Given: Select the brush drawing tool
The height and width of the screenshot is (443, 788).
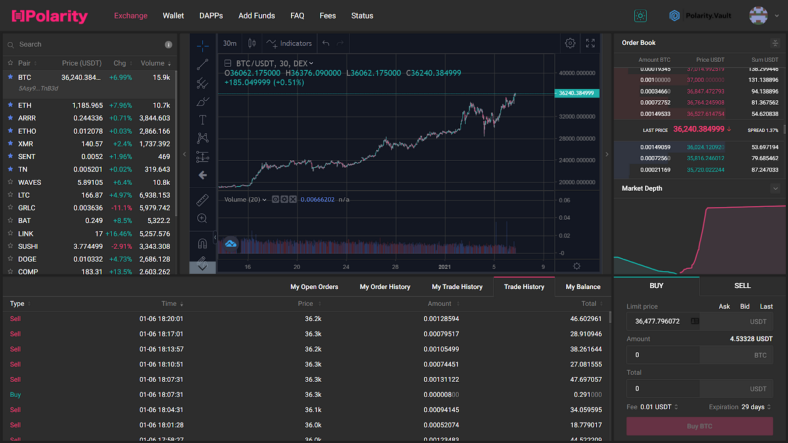Looking at the screenshot, I should point(203,101).
